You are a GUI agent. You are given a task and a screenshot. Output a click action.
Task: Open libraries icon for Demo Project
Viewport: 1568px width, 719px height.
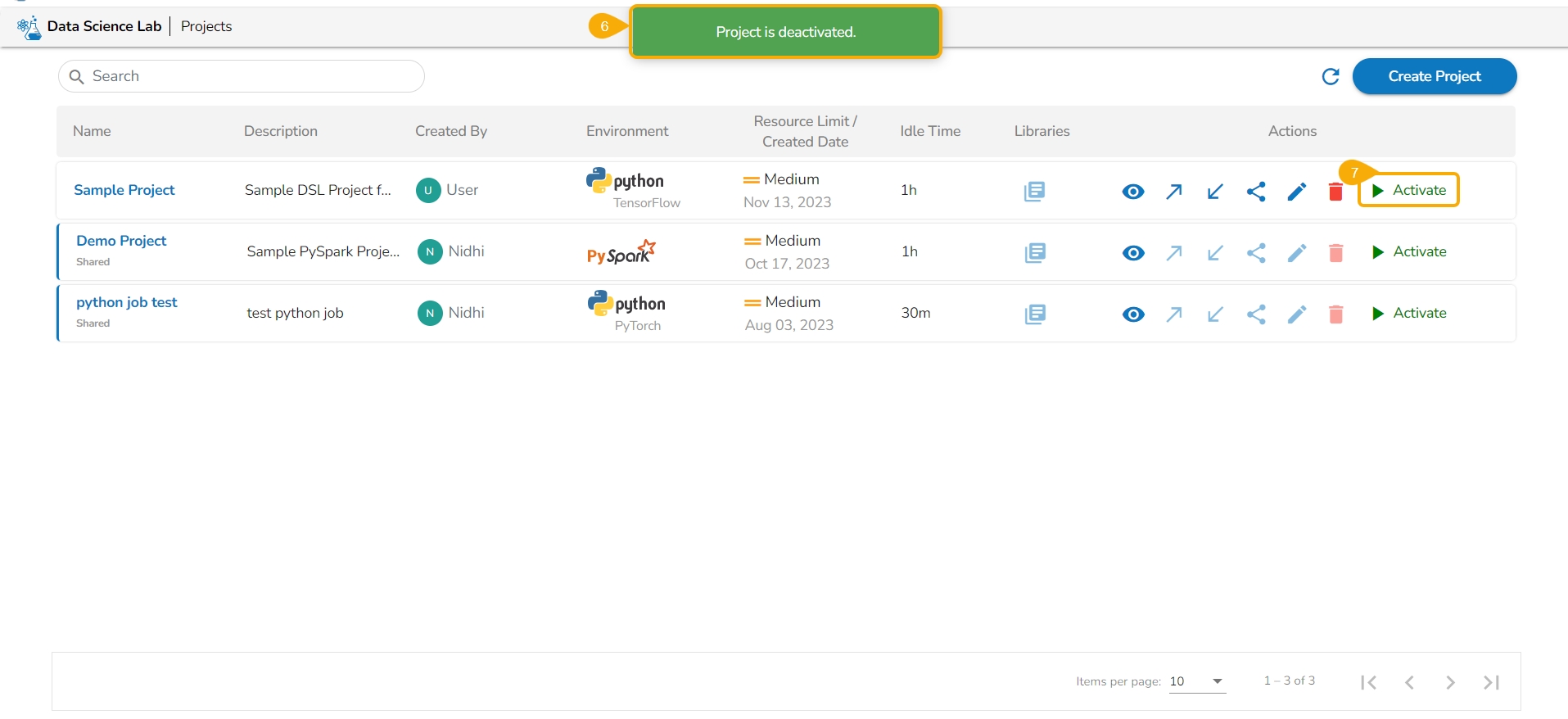(1035, 252)
